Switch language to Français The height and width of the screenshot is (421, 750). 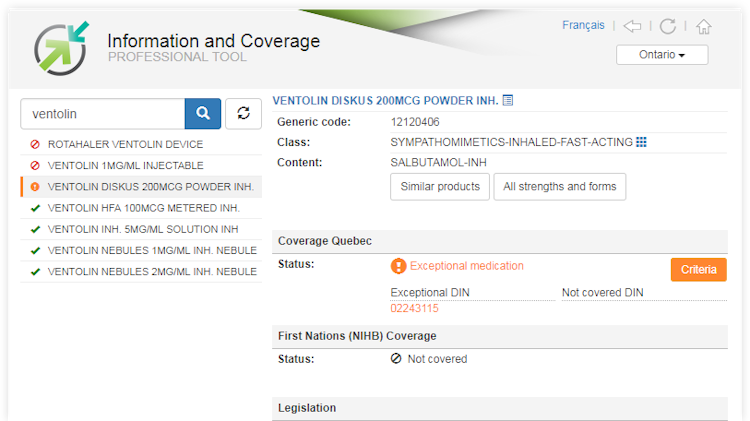[583, 25]
